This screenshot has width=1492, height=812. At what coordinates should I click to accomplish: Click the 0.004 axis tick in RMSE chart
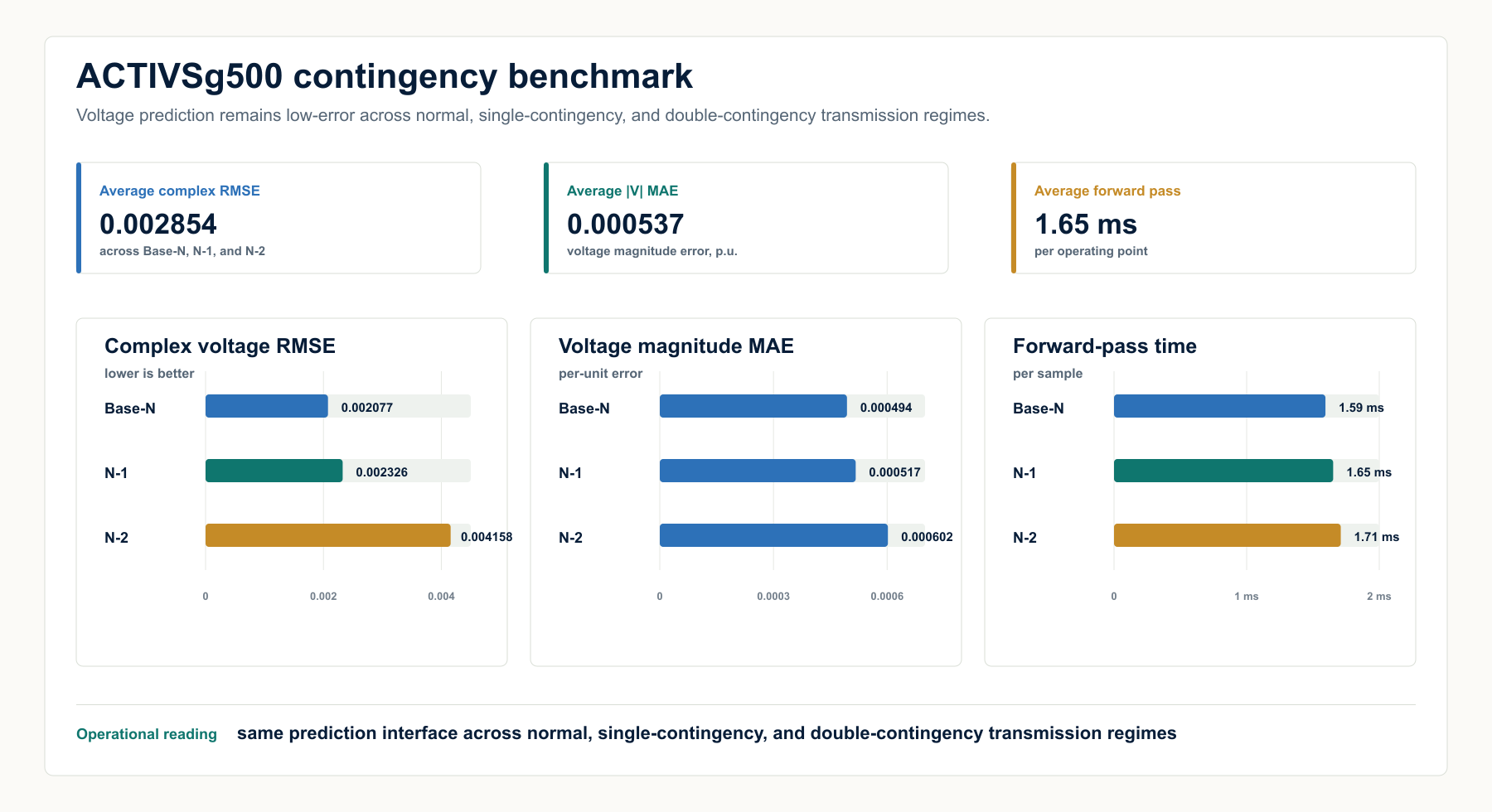(441, 597)
